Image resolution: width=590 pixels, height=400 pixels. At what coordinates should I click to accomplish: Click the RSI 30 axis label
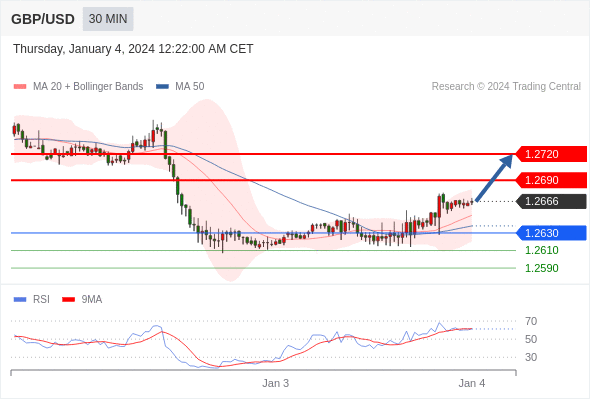pos(531,357)
